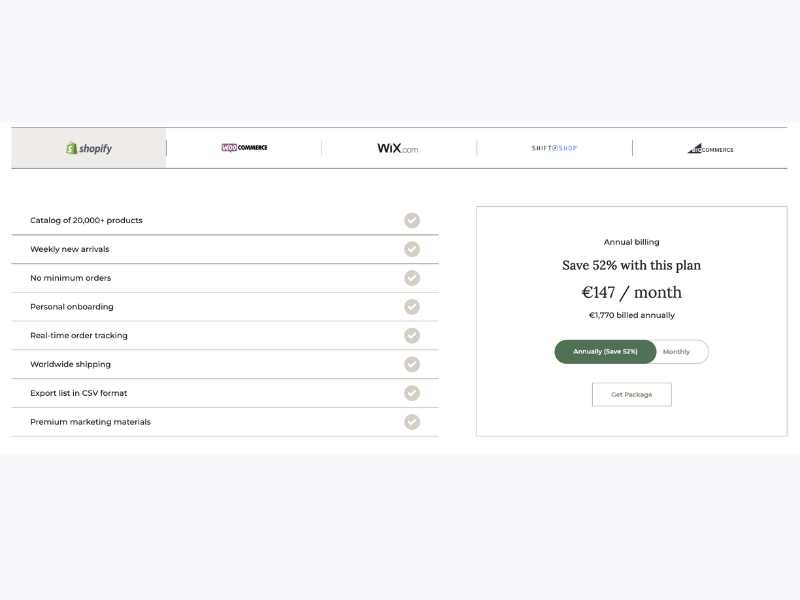The width and height of the screenshot is (800, 600).
Task: Switch to the WooCommerce tab
Action: pyautogui.click(x=244, y=148)
